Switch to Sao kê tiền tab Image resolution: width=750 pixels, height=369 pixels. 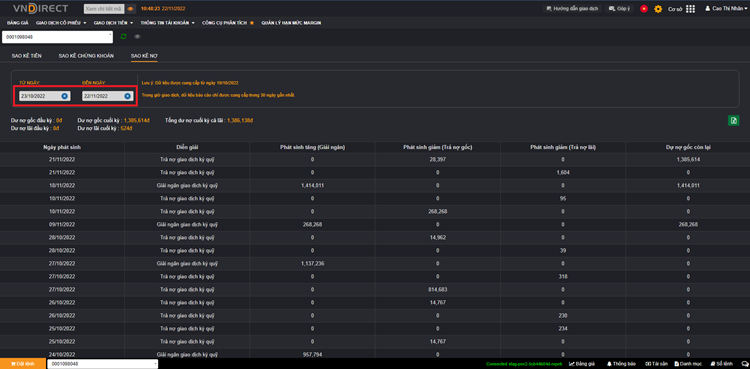click(x=26, y=56)
